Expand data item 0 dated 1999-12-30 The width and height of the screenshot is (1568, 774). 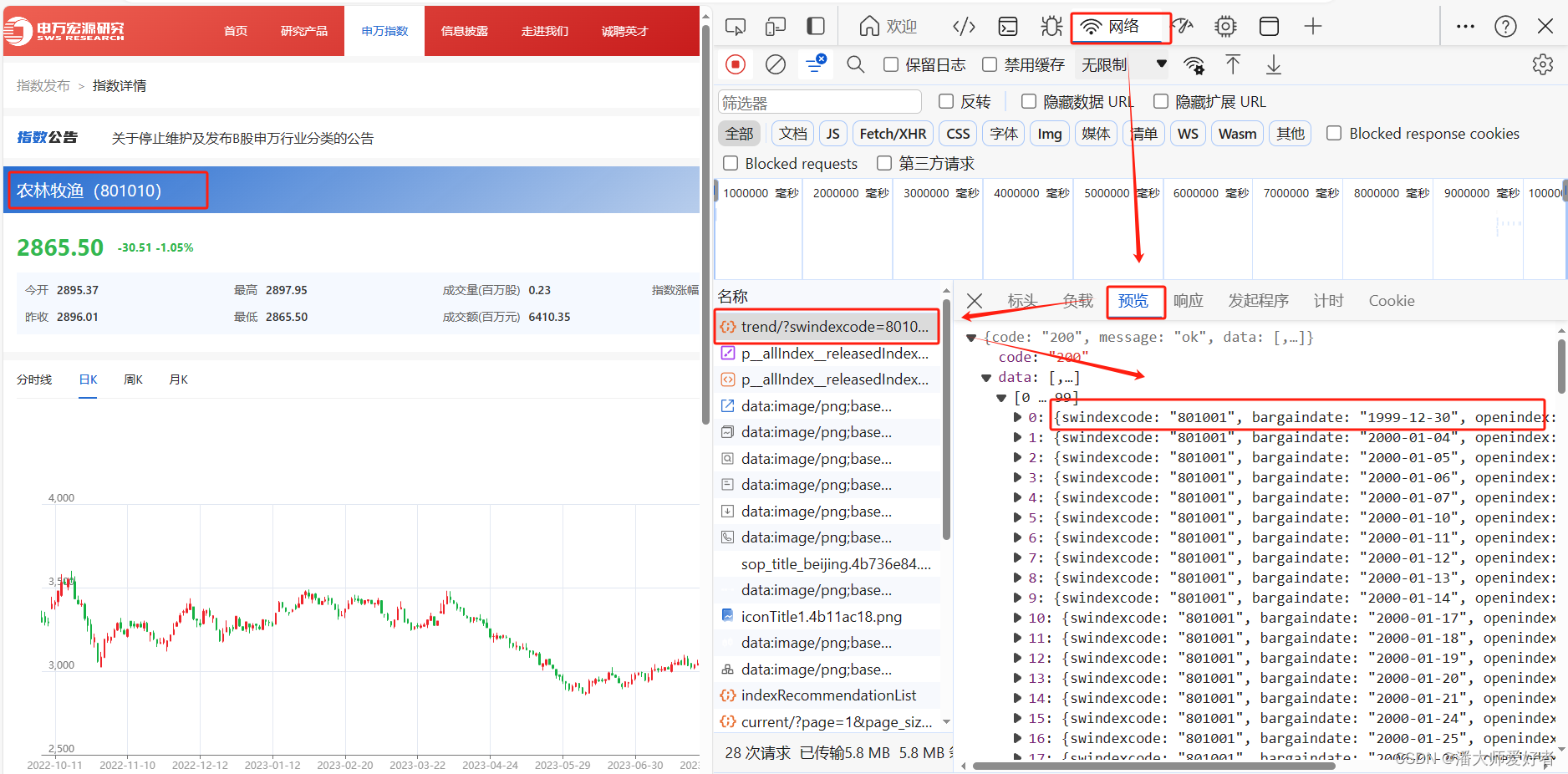click(x=1017, y=417)
